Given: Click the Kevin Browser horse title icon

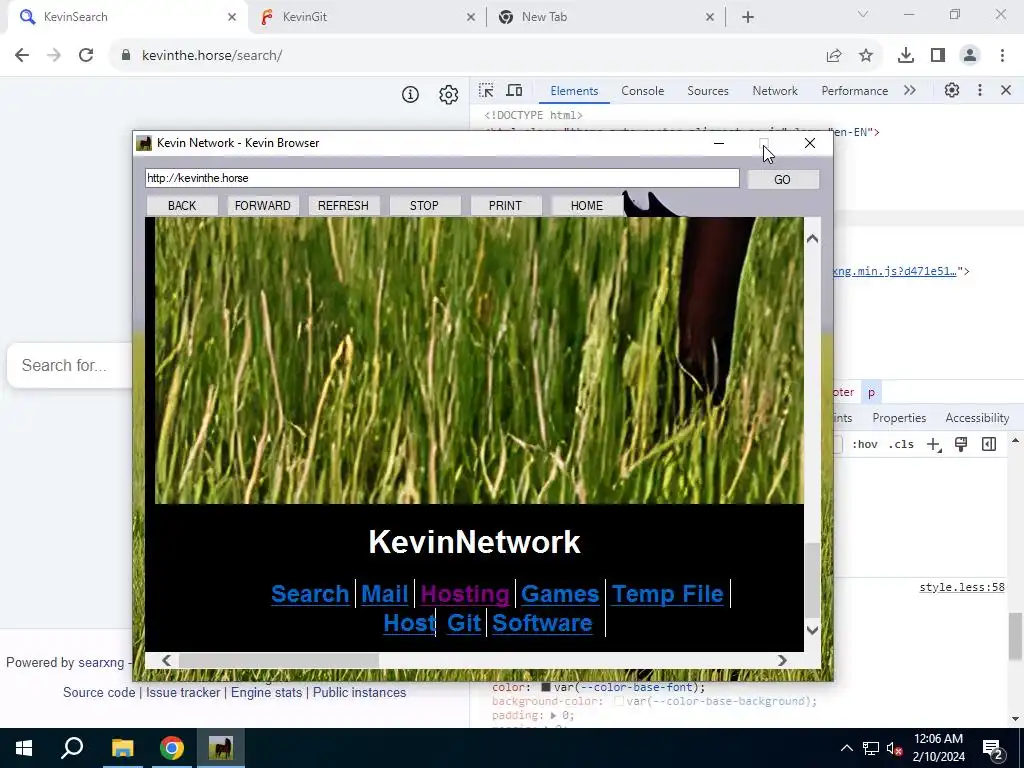Looking at the screenshot, I should pyautogui.click(x=144, y=143).
